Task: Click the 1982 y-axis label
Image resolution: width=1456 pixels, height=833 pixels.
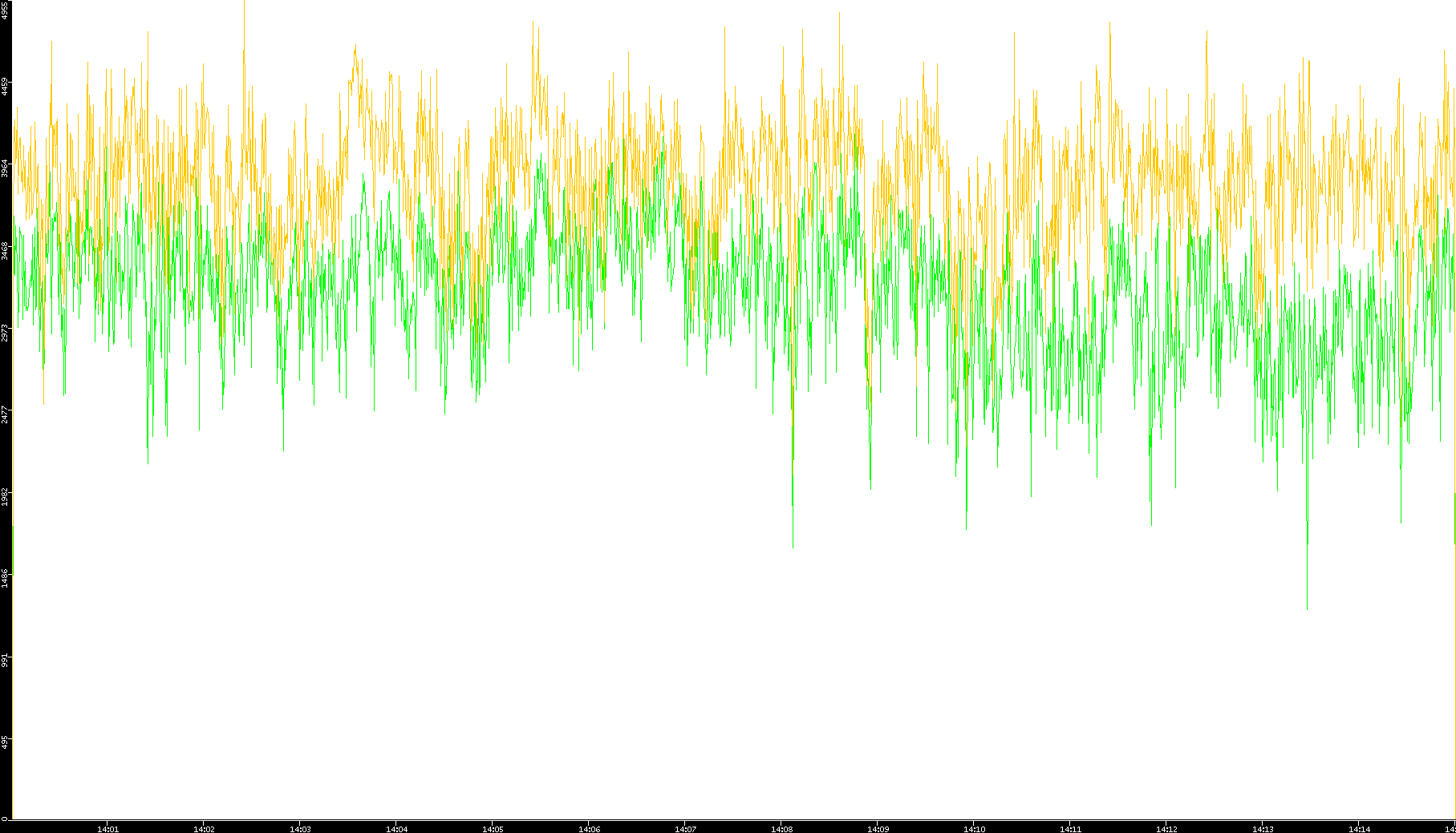Action: 6,496
